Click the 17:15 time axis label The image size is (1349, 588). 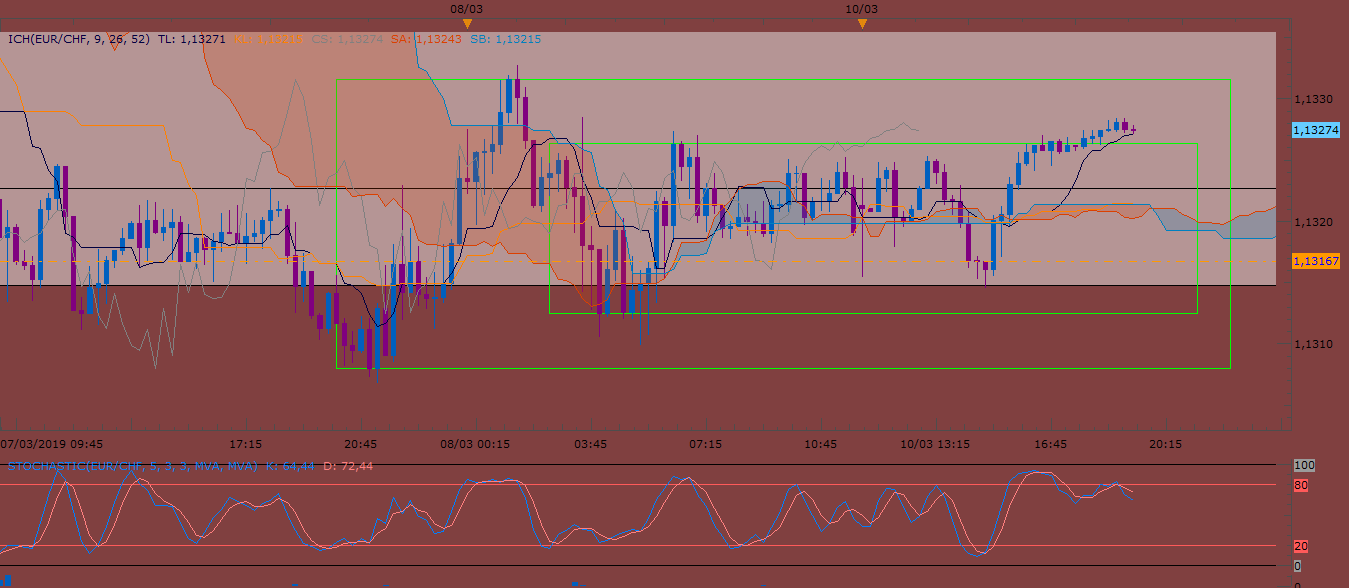pyautogui.click(x=246, y=443)
